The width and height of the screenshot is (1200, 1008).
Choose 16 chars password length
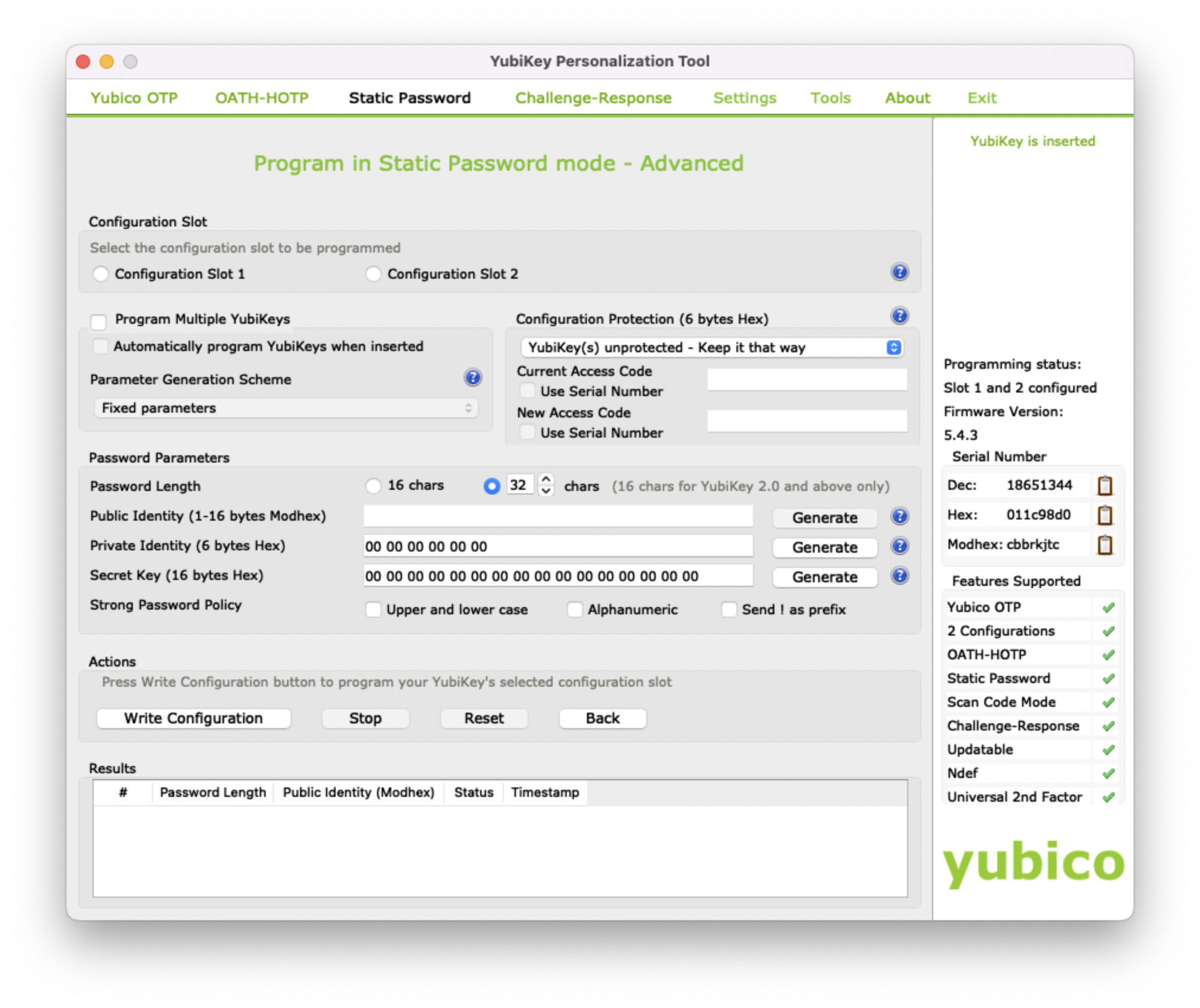(373, 485)
